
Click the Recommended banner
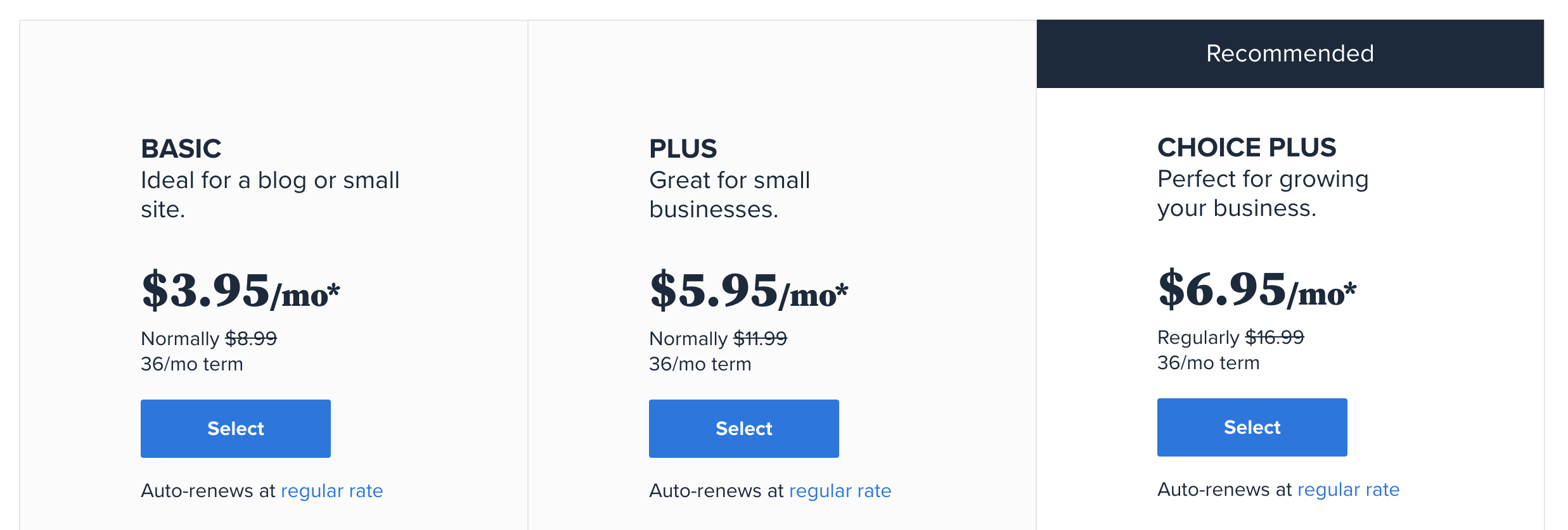(x=1290, y=54)
